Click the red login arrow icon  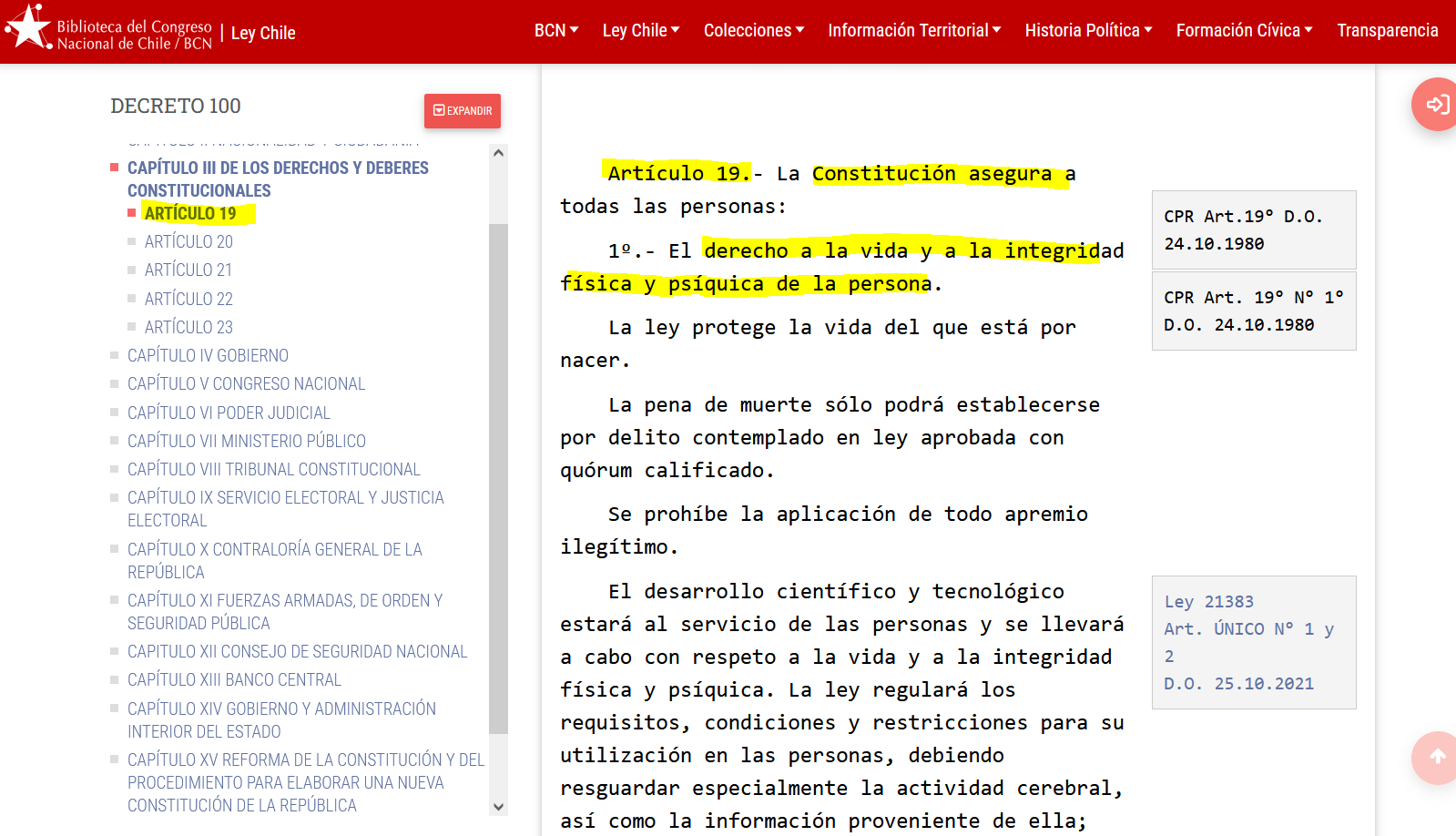tap(1437, 105)
